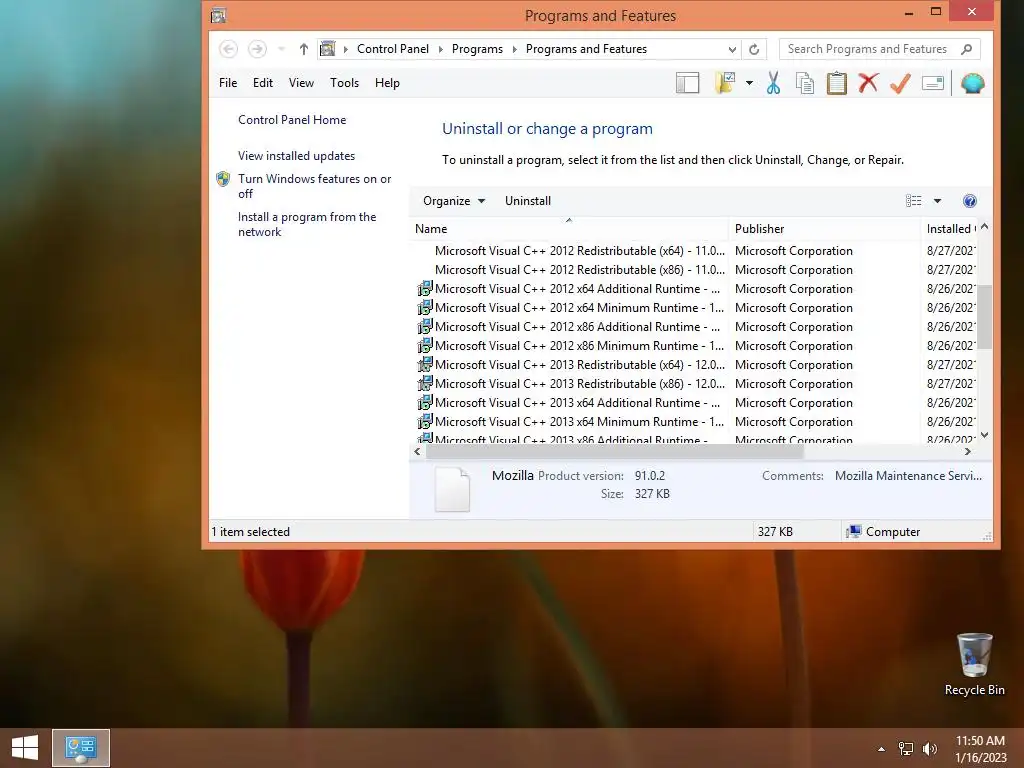
Task: Click the taskbar clock 11:50 AM
Action: (980, 749)
